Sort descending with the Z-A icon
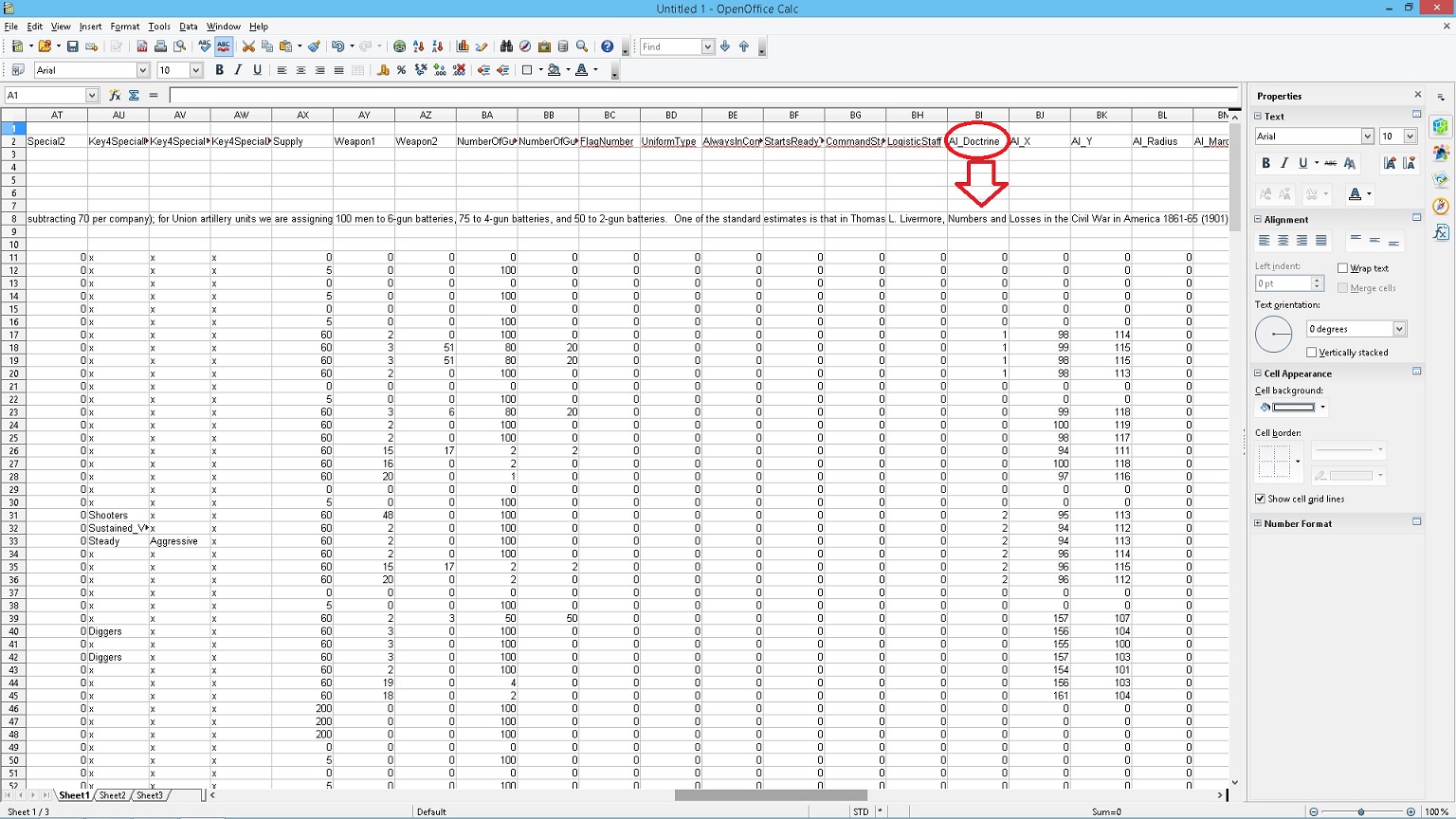 click(x=437, y=46)
